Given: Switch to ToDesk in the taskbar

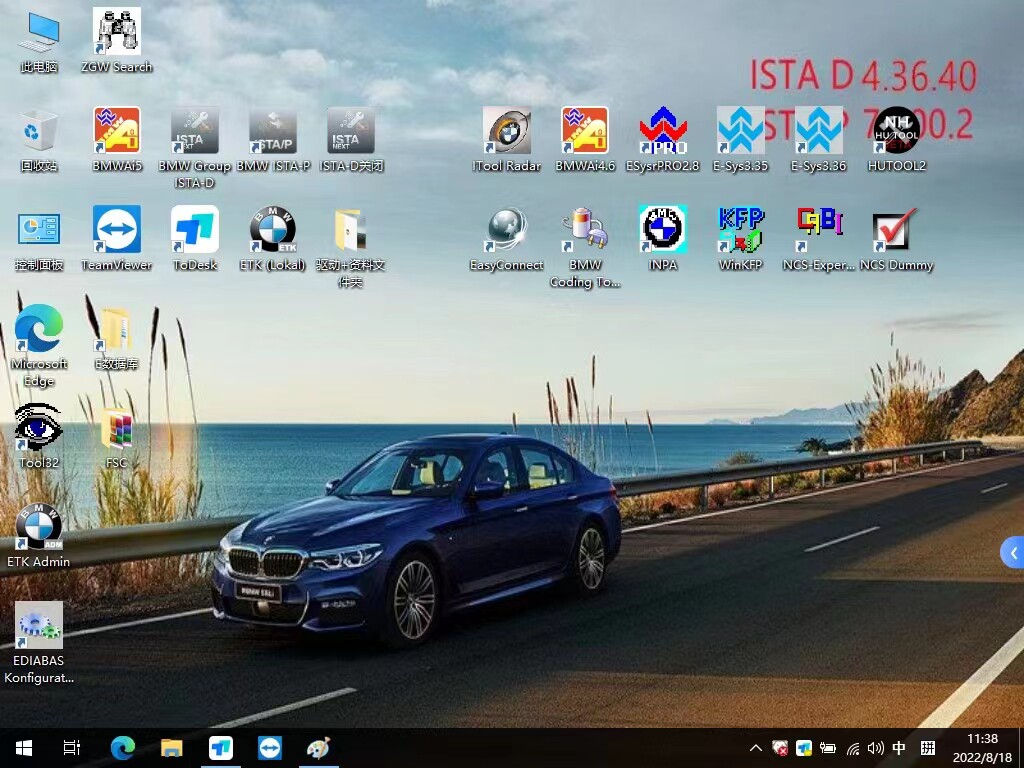Looking at the screenshot, I should pos(221,748).
